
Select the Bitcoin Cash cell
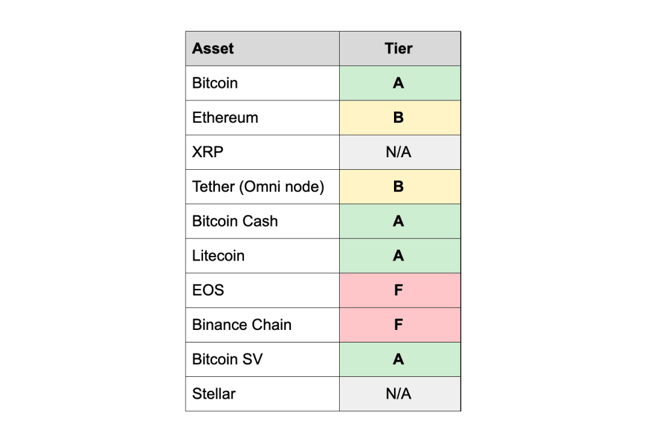click(262, 221)
